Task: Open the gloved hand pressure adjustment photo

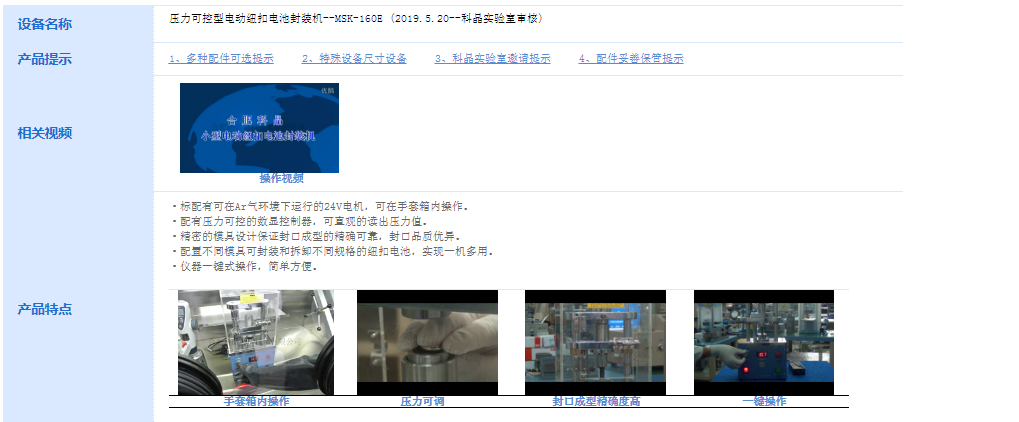Action: (x=428, y=343)
